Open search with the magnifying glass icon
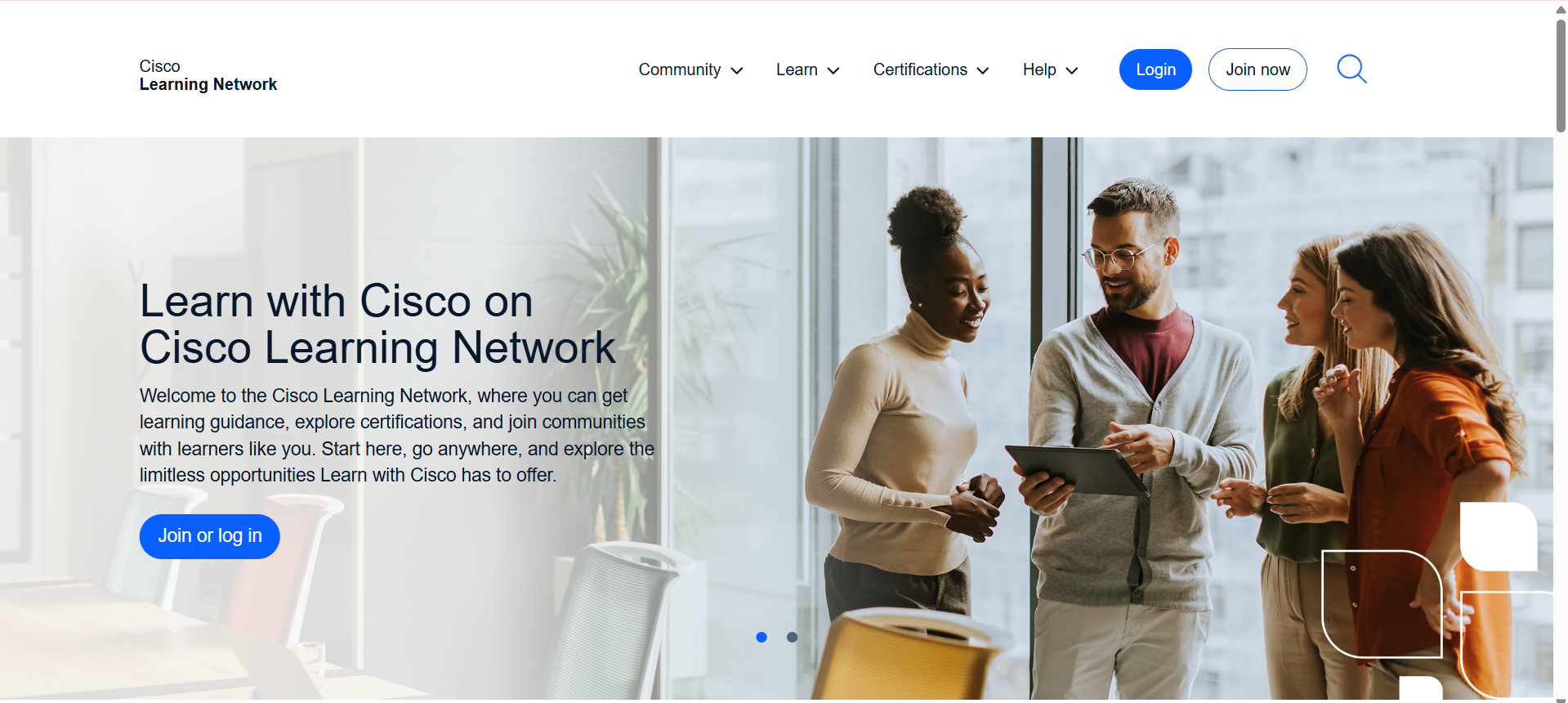The width and height of the screenshot is (1568, 703). 1351,69
